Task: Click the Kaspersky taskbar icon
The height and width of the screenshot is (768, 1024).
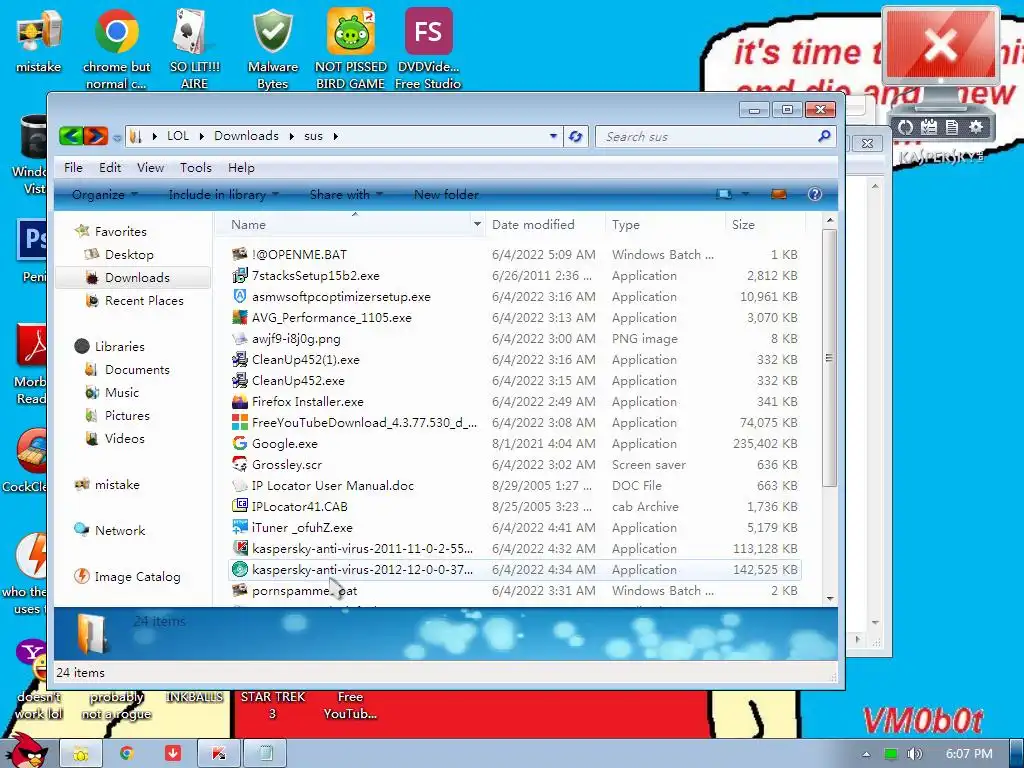Action: (219, 754)
